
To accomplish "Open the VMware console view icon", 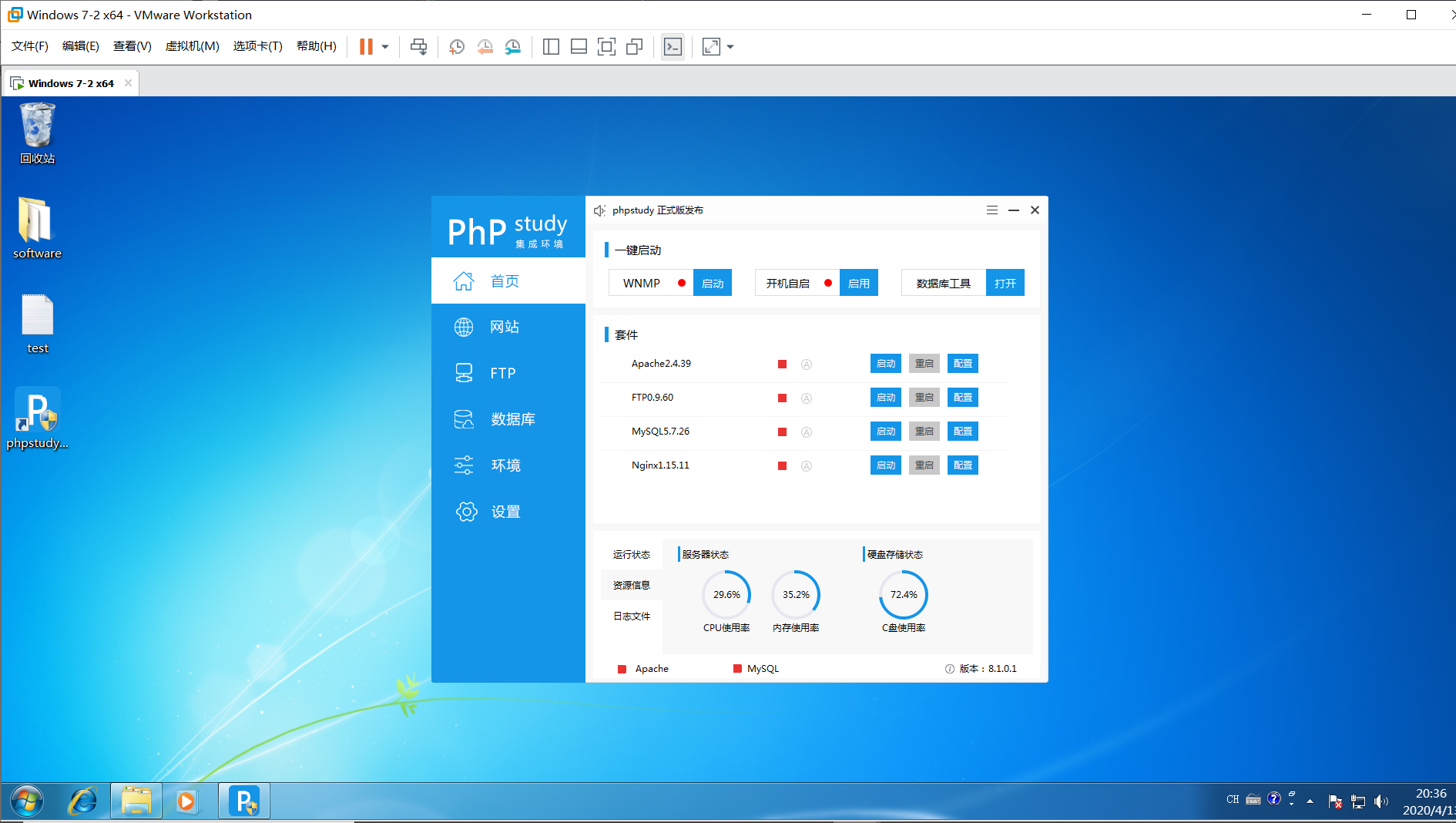I will click(x=673, y=47).
